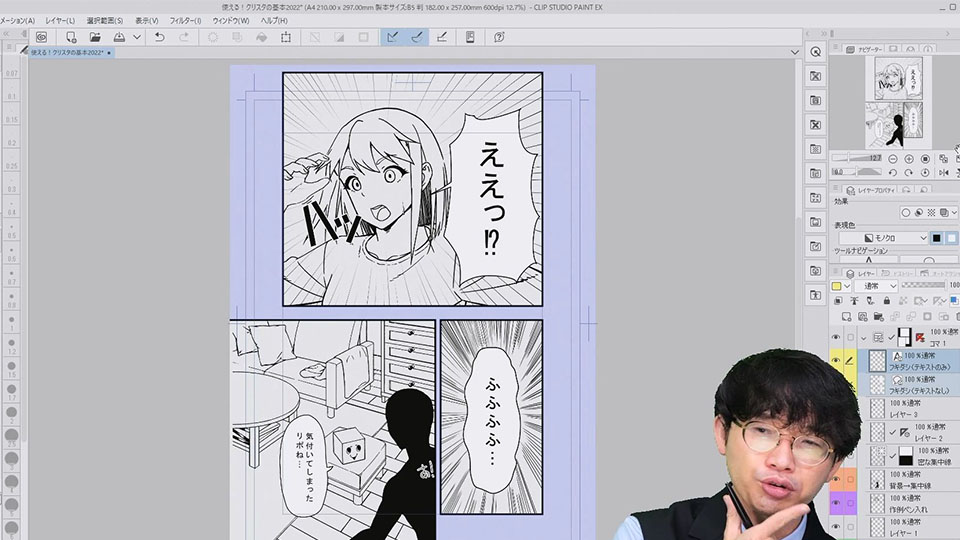Click the Scale/Rotate transform icon
This screenshot has height=540, width=960.
click(x=286, y=37)
